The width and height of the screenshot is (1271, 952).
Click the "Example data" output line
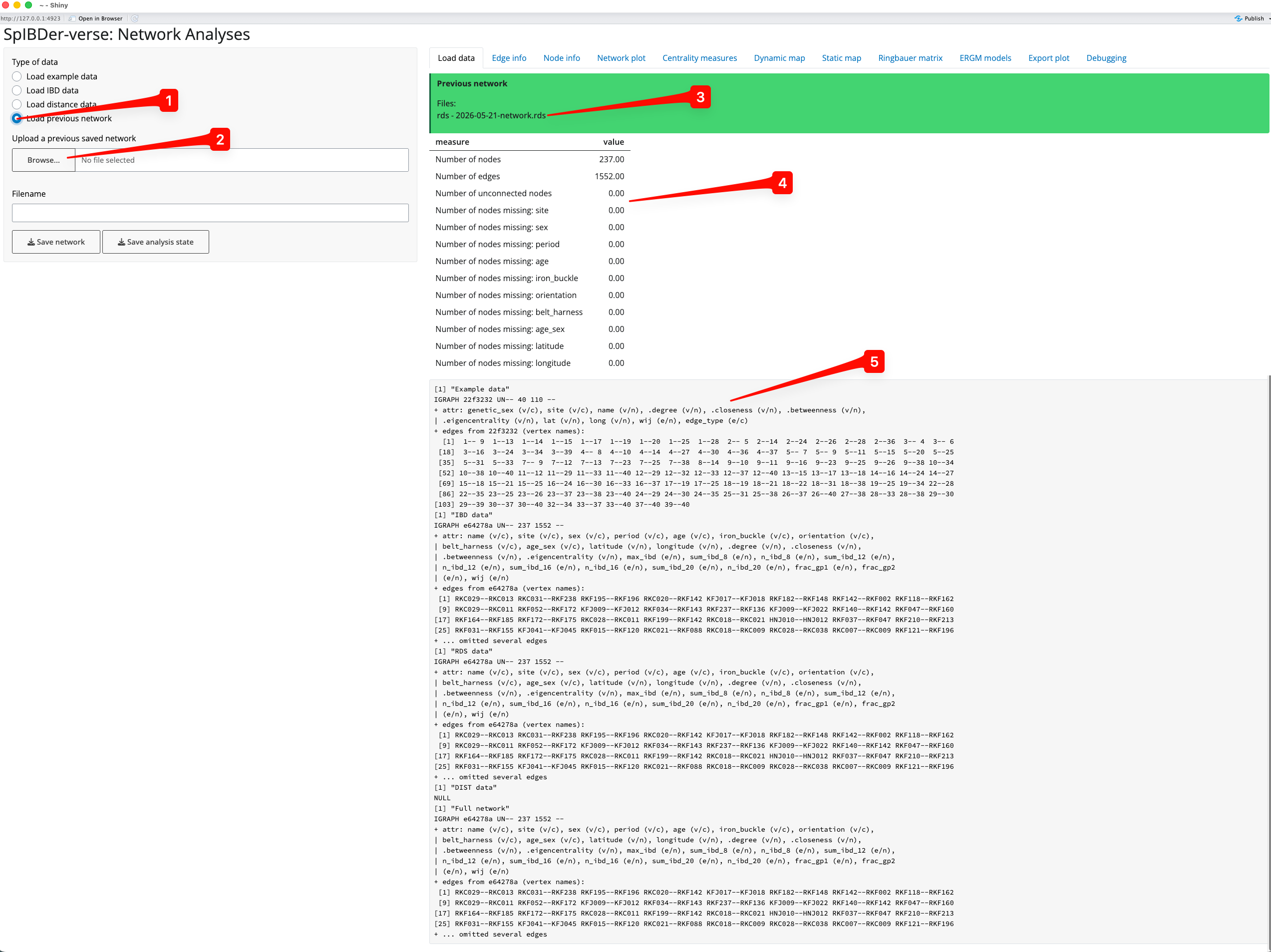coord(472,389)
